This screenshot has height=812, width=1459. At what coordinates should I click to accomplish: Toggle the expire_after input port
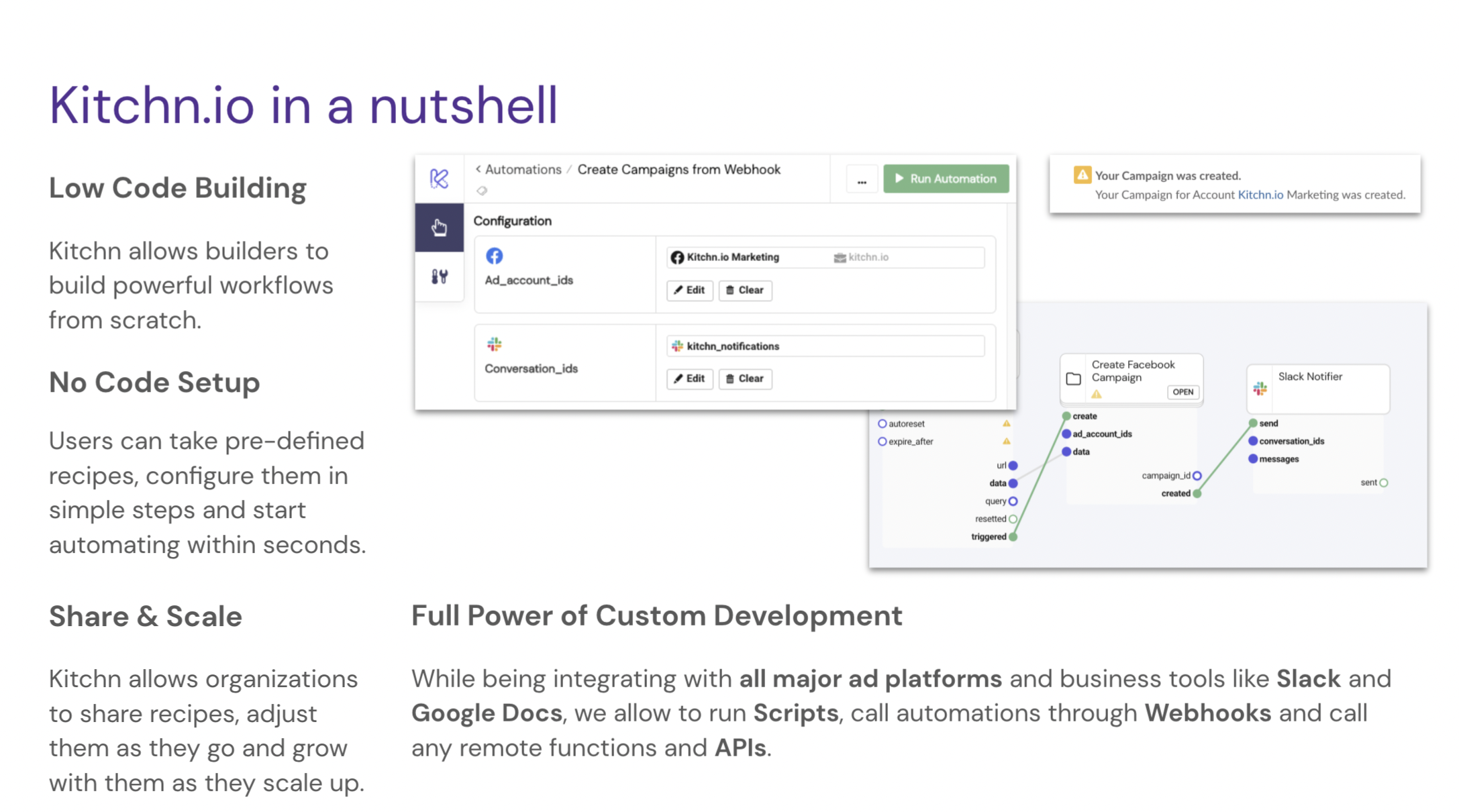pos(883,442)
